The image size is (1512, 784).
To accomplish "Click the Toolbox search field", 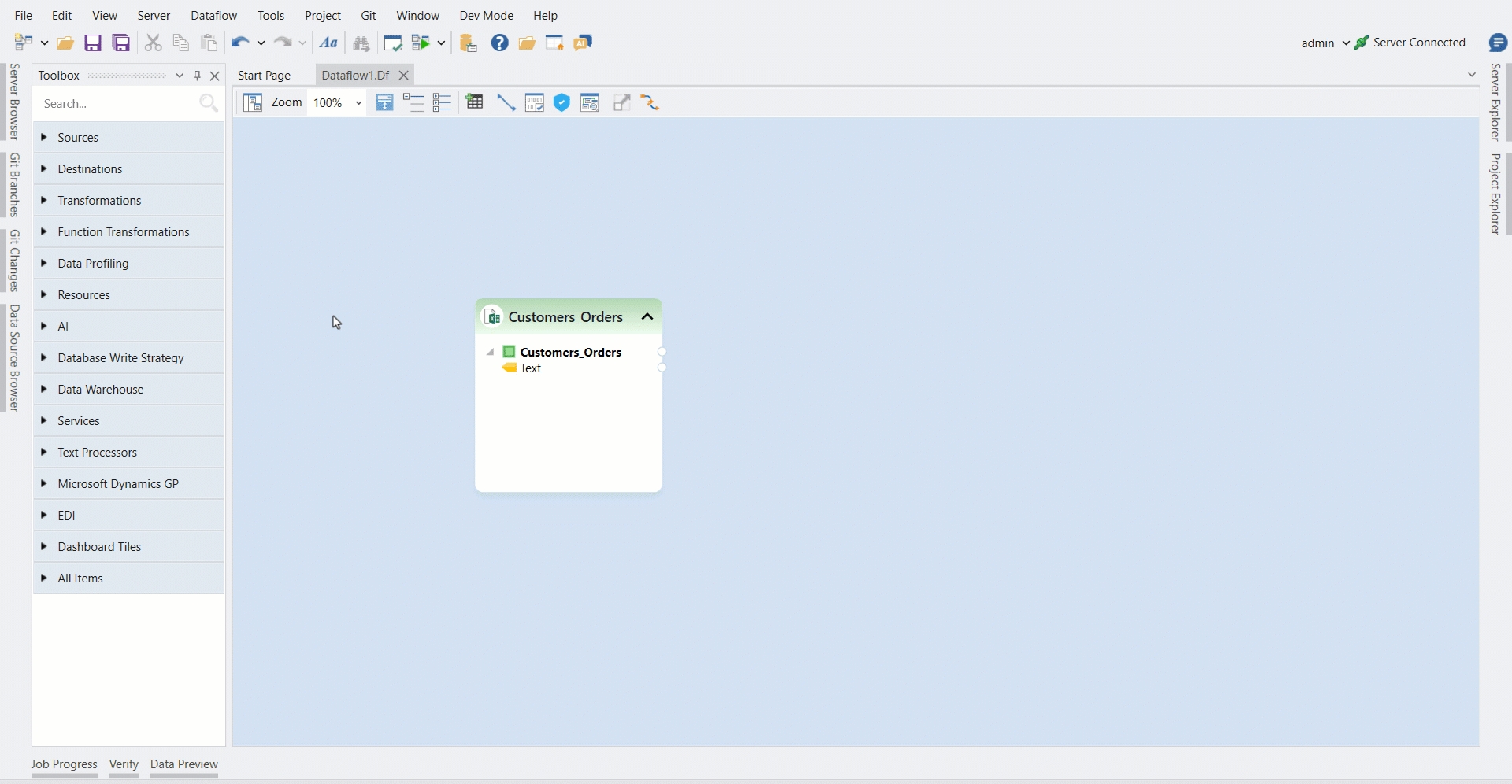I will [x=118, y=104].
